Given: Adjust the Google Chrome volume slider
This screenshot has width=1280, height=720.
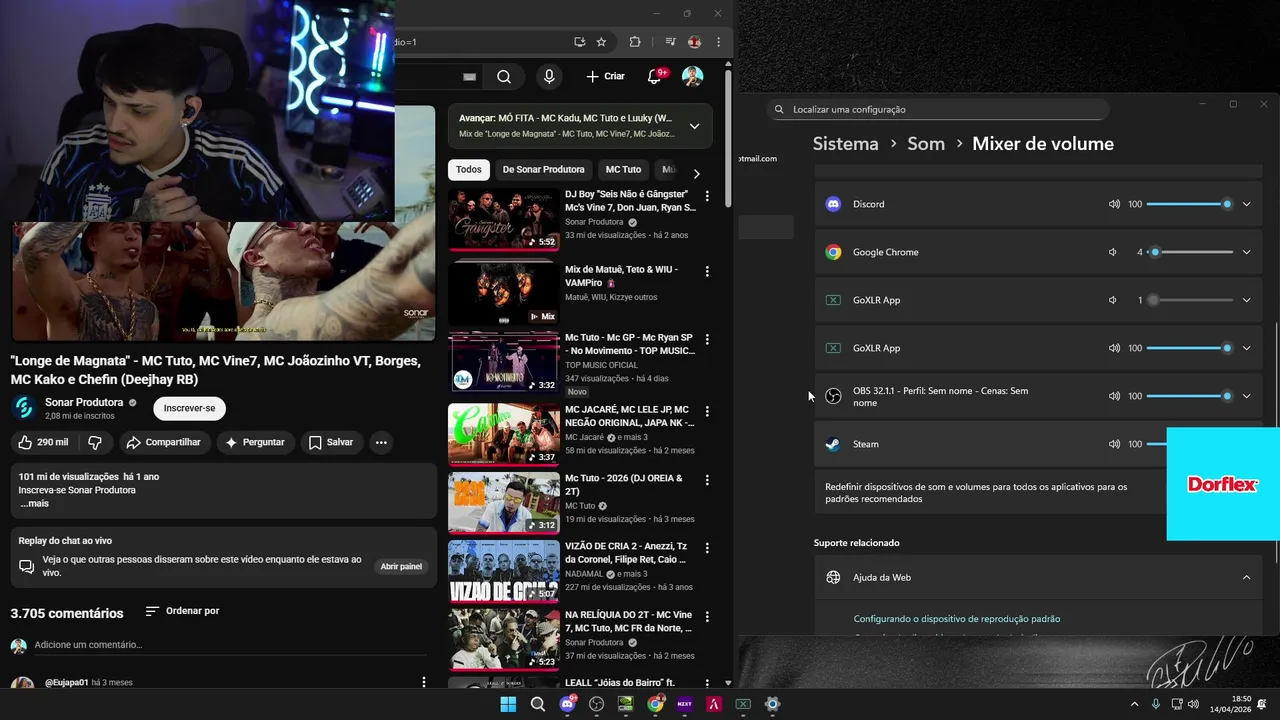Looking at the screenshot, I should (1190, 252).
